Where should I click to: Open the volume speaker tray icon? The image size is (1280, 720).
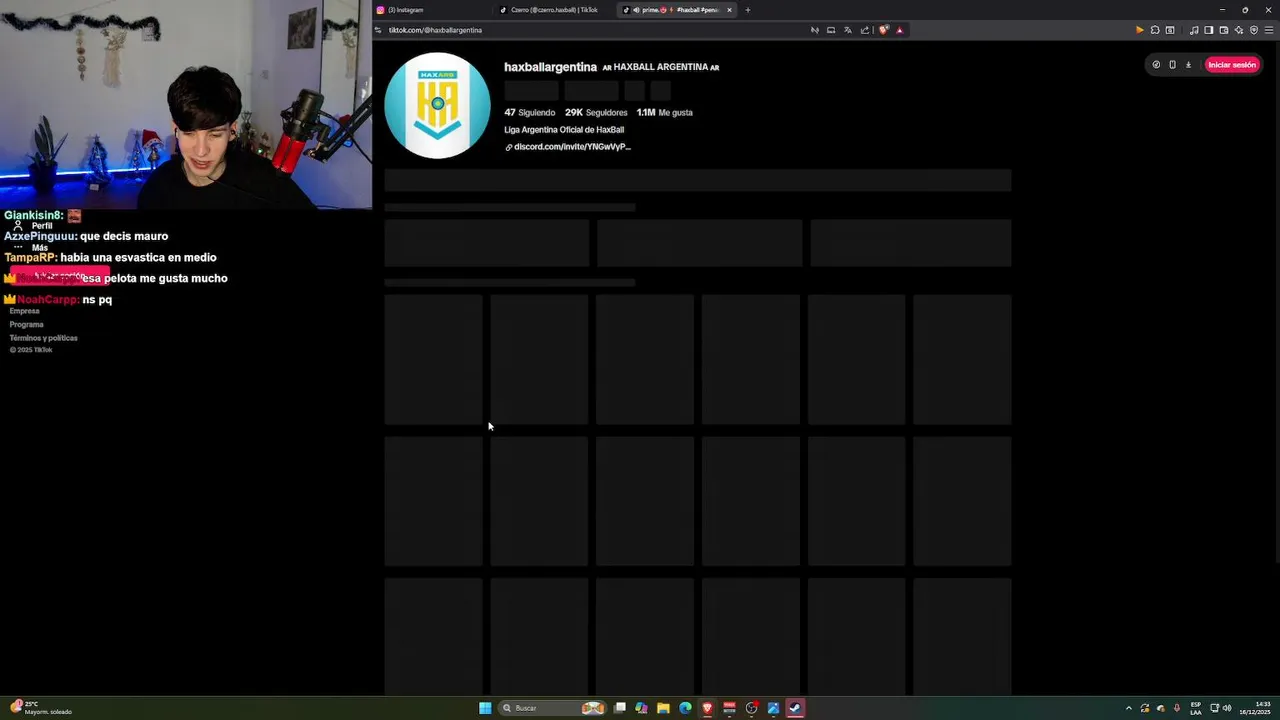pos(1227,708)
